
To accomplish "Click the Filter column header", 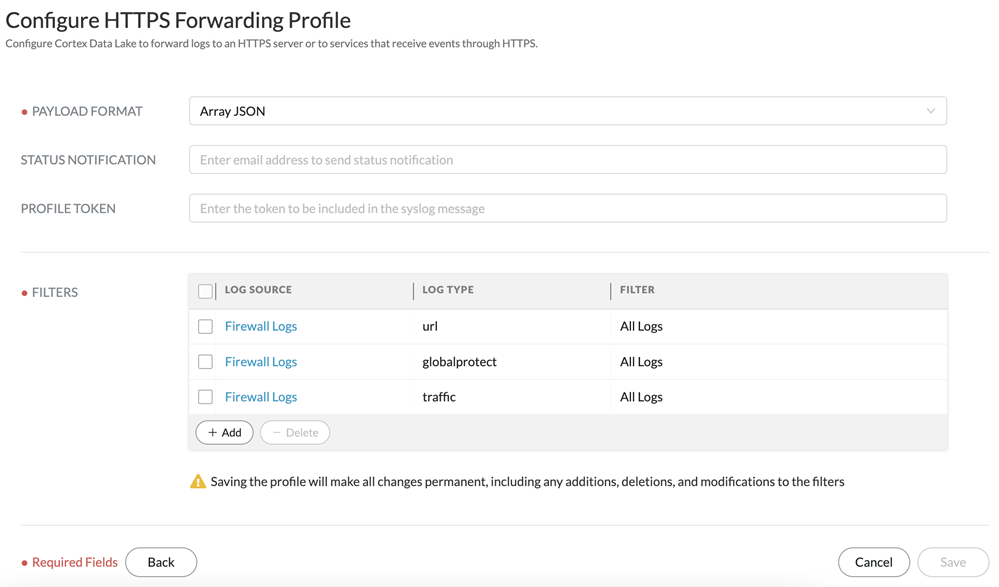I will click(637, 290).
